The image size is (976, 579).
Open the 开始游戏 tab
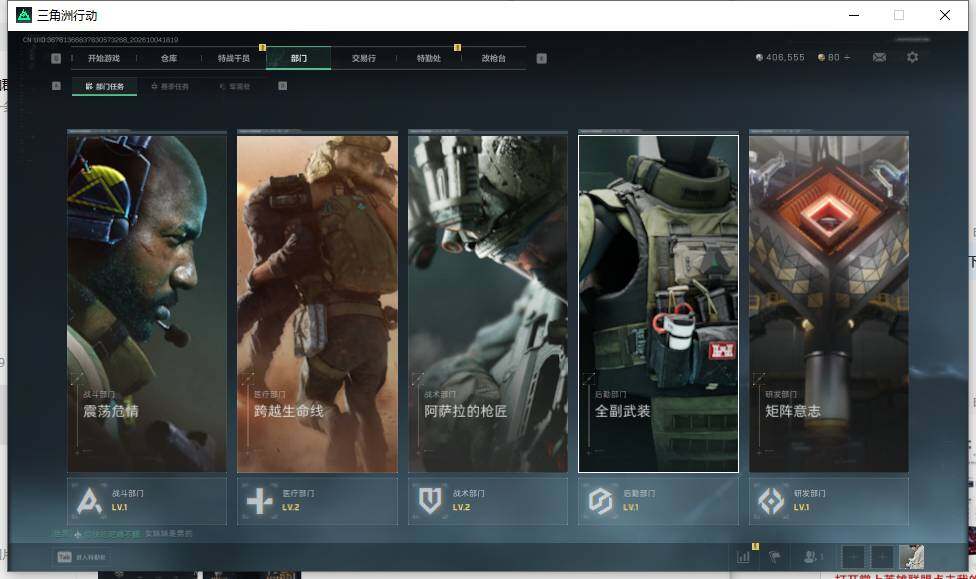click(x=103, y=59)
